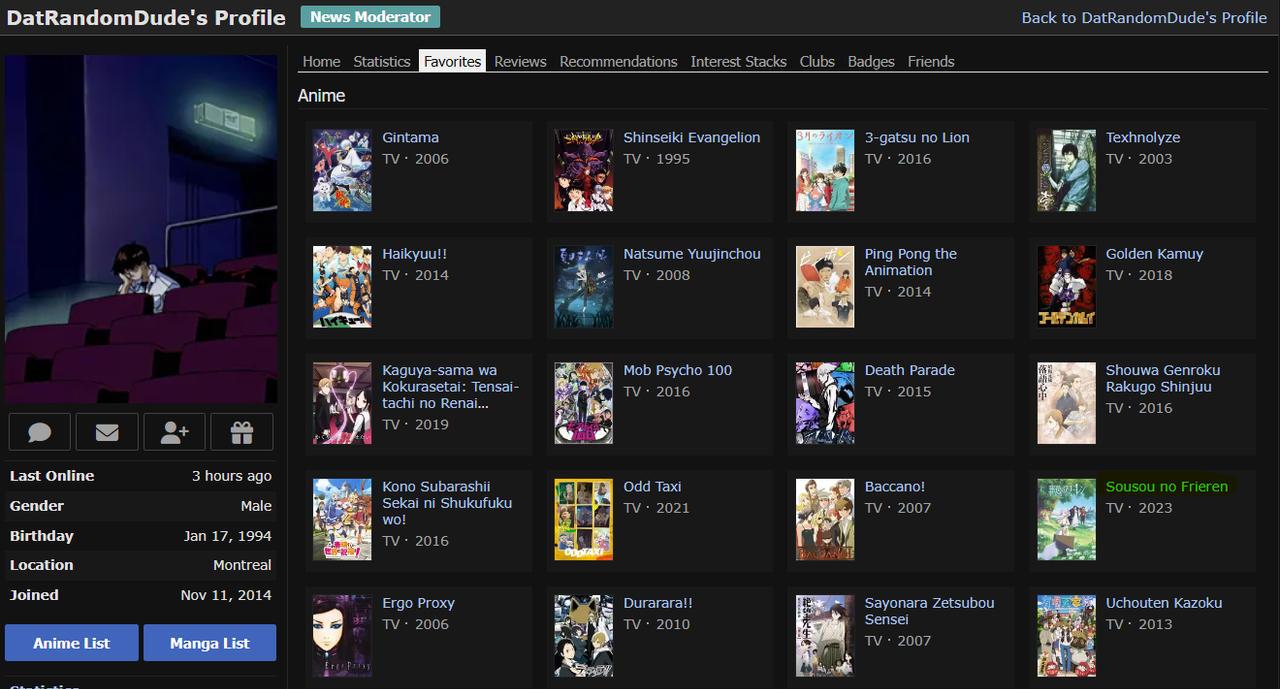The width and height of the screenshot is (1280, 689).
Task: Click the Sayonara Zetsubou Sensei thumbnail
Action: [825, 636]
